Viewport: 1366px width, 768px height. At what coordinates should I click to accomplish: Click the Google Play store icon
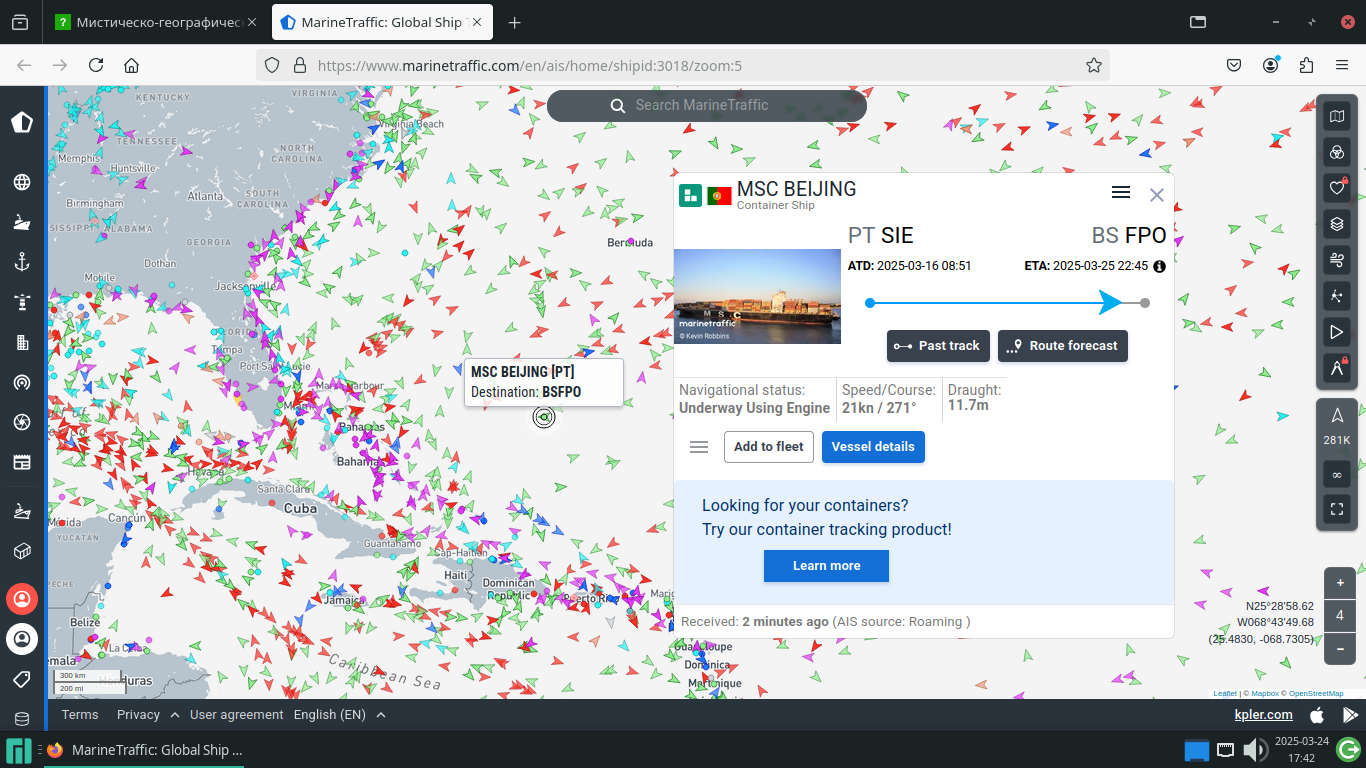point(1350,715)
